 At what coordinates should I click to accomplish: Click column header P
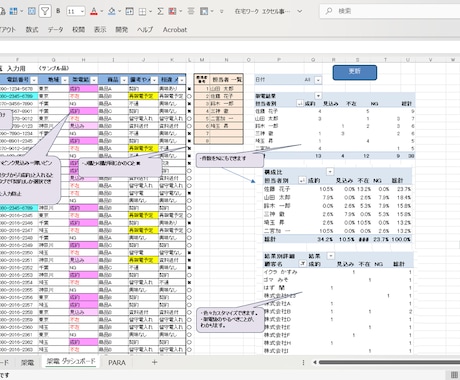click(279, 60)
